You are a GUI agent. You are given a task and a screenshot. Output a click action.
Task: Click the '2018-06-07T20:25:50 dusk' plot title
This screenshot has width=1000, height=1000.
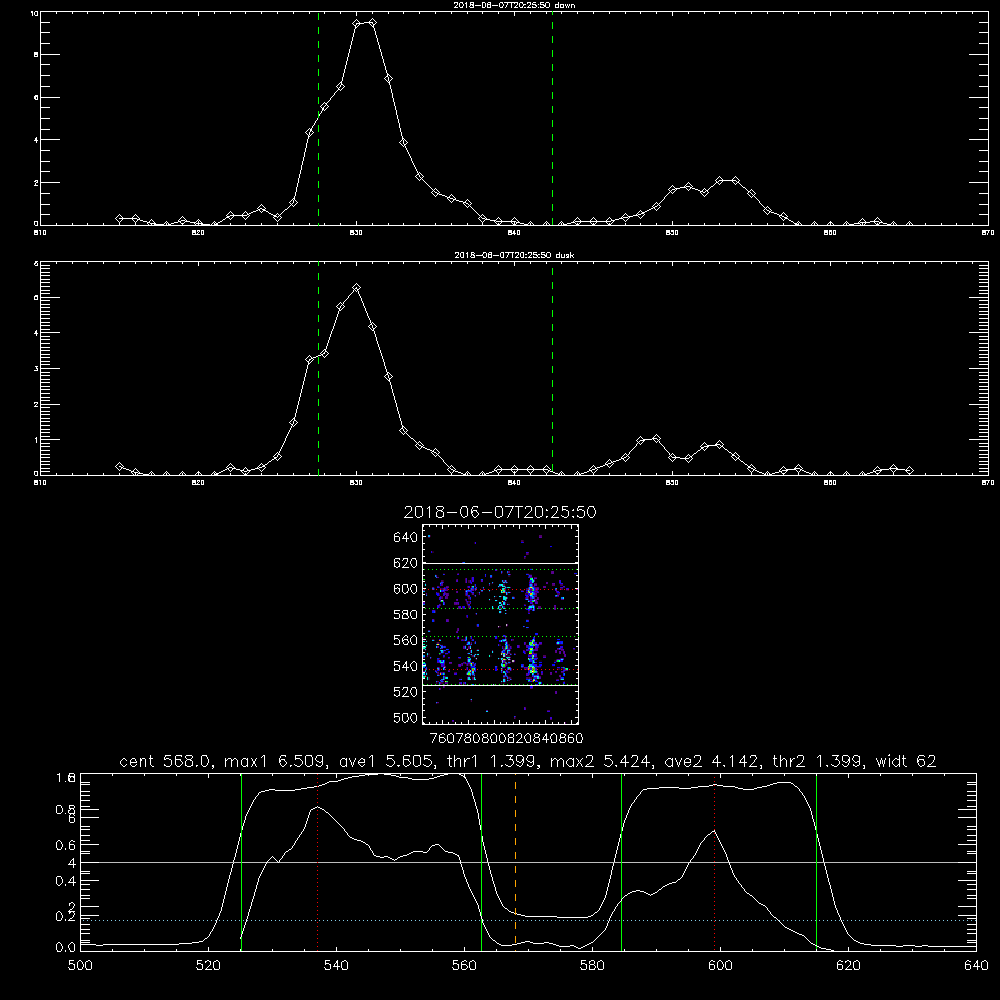point(514,255)
